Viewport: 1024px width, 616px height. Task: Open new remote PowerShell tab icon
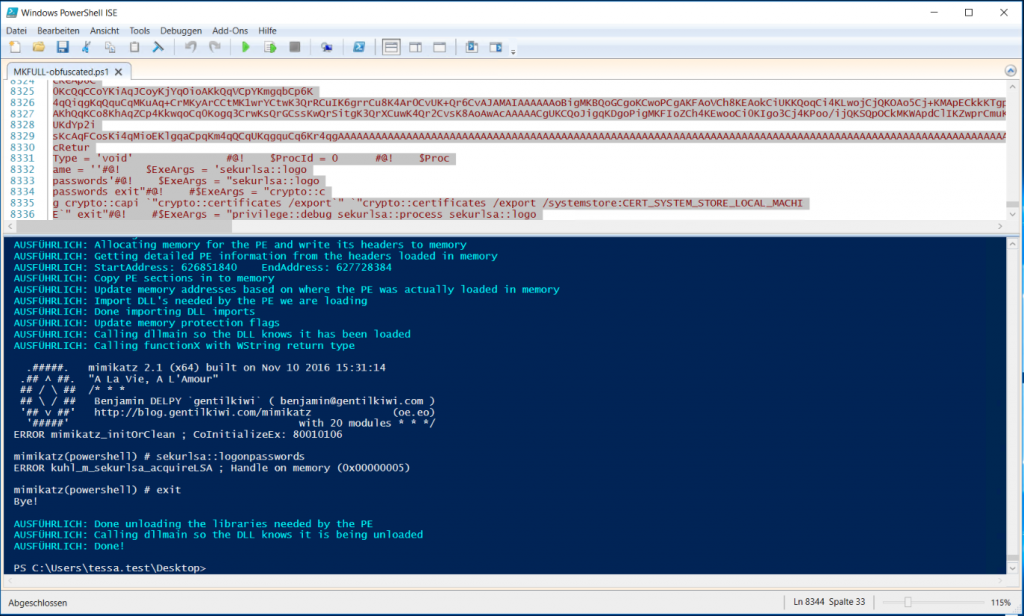tap(327, 47)
